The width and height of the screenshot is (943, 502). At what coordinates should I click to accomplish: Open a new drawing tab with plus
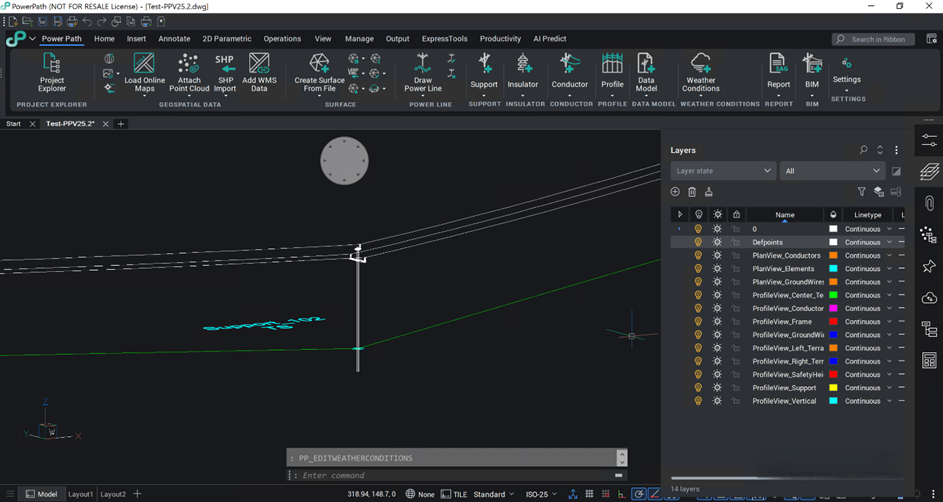pyautogui.click(x=121, y=124)
